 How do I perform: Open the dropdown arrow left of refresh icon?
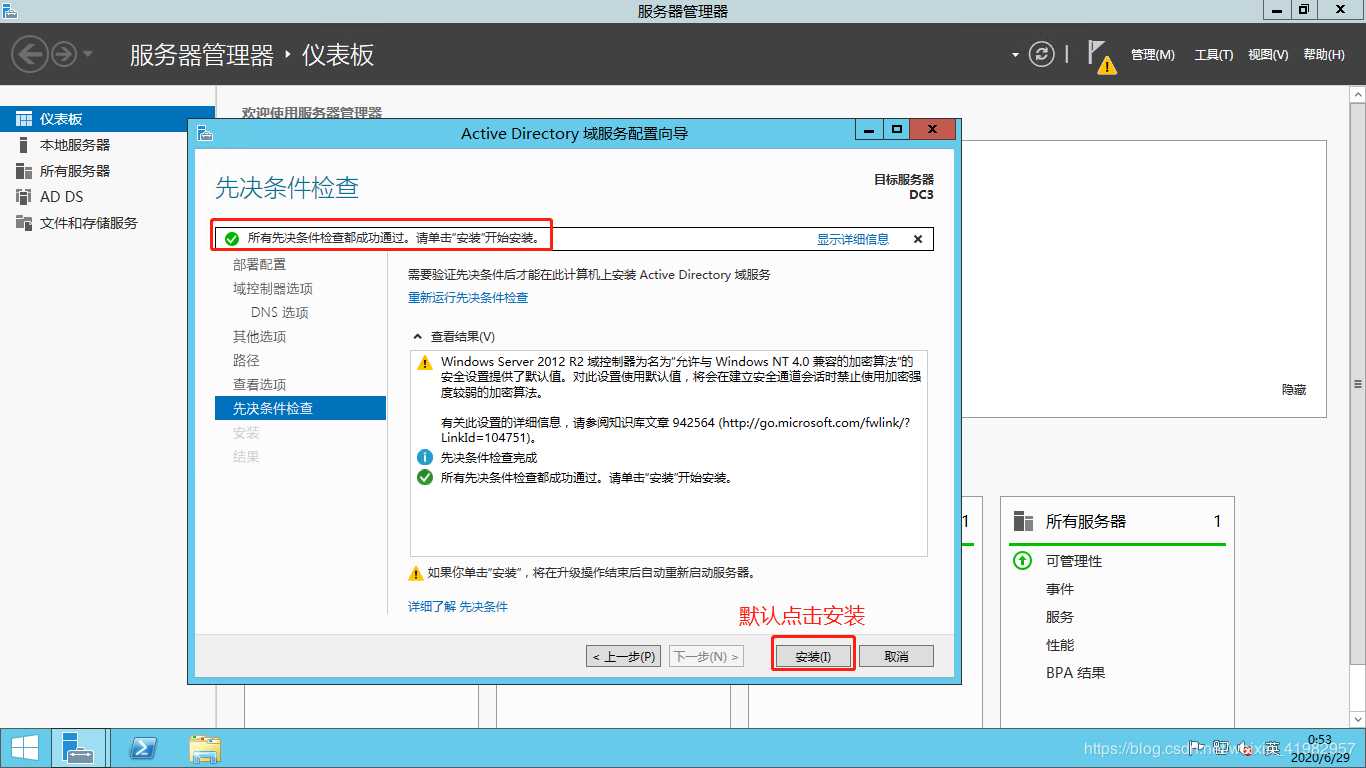1015,55
